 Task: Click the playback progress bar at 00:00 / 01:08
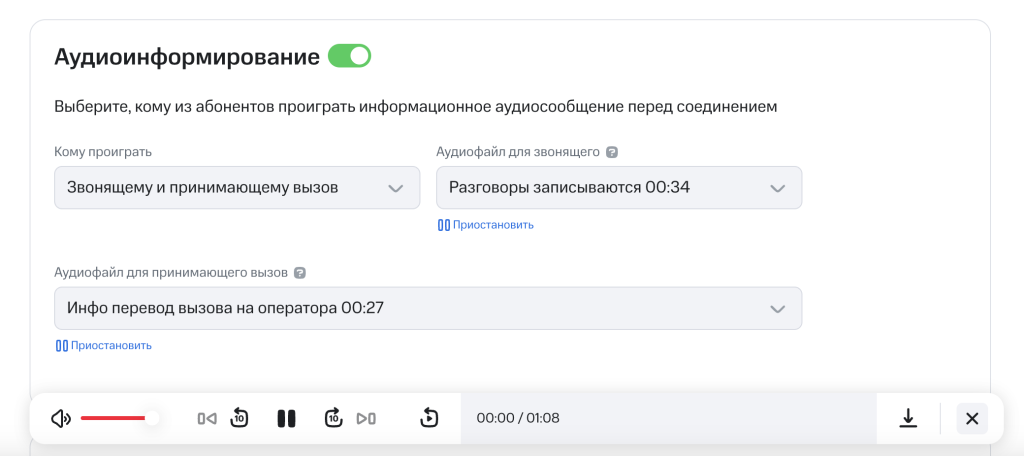669,418
